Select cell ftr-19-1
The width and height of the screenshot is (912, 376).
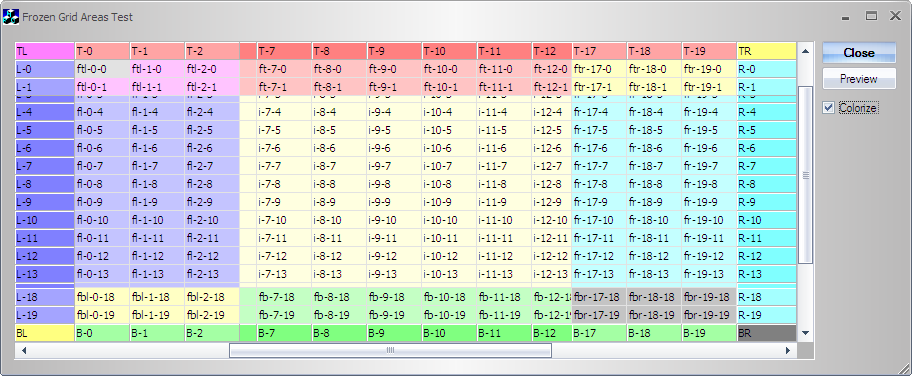click(x=709, y=87)
